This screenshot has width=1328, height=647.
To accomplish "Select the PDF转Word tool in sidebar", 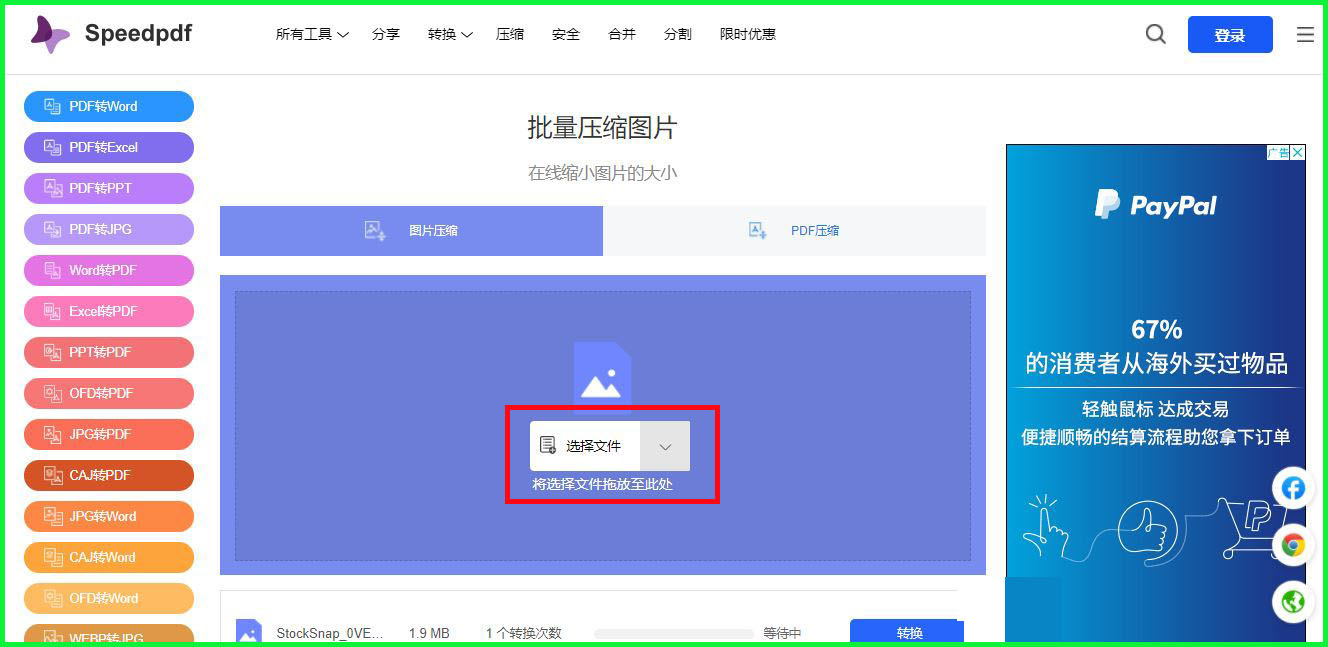I will [x=108, y=106].
